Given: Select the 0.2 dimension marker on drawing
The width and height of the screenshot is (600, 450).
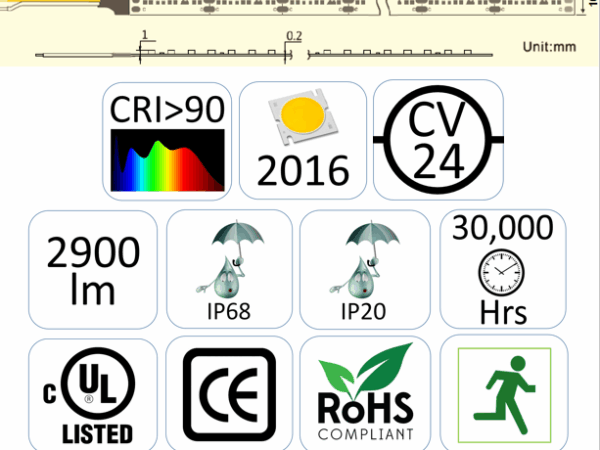Looking at the screenshot, I should [x=294, y=35].
